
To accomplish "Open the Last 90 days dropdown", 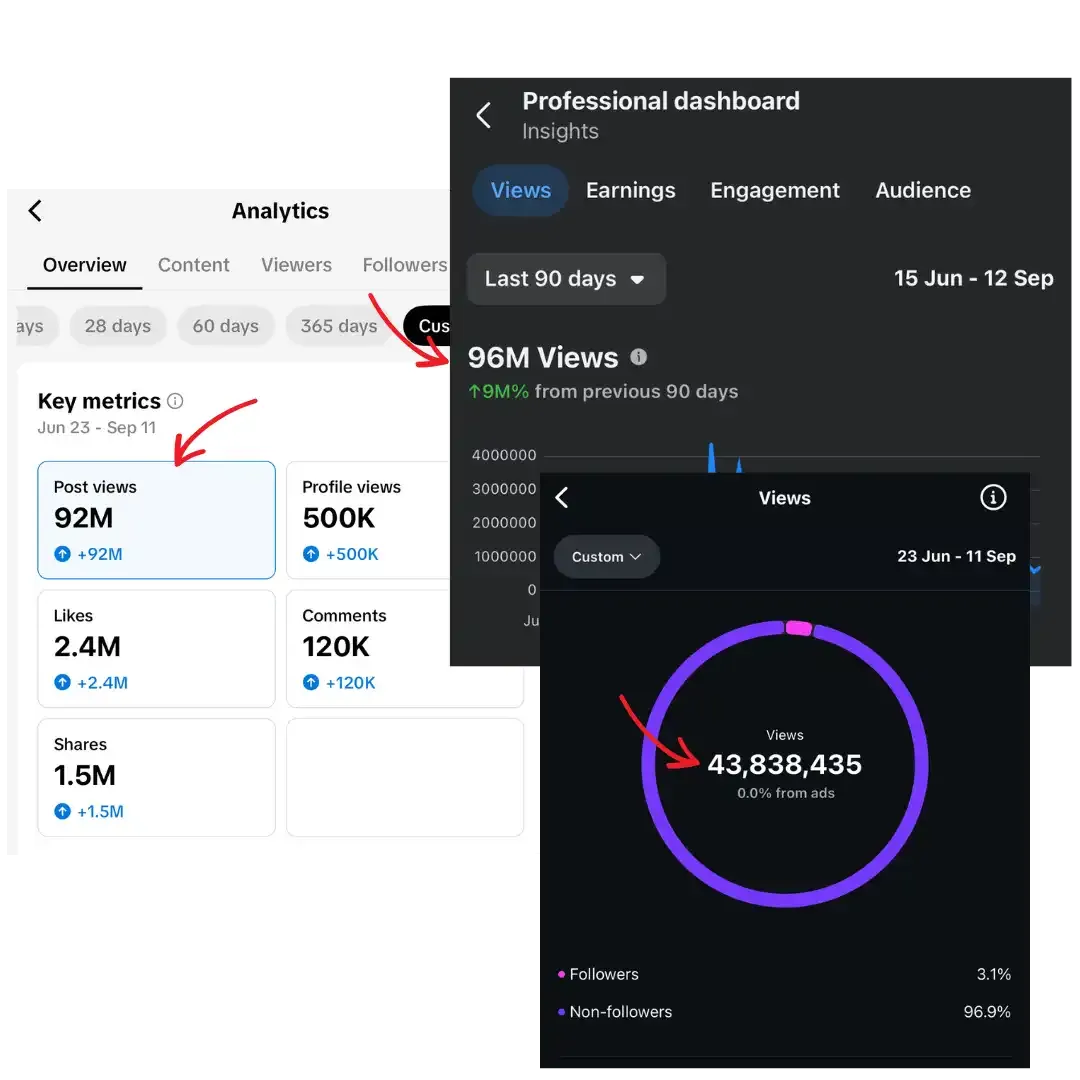I will click(x=565, y=279).
